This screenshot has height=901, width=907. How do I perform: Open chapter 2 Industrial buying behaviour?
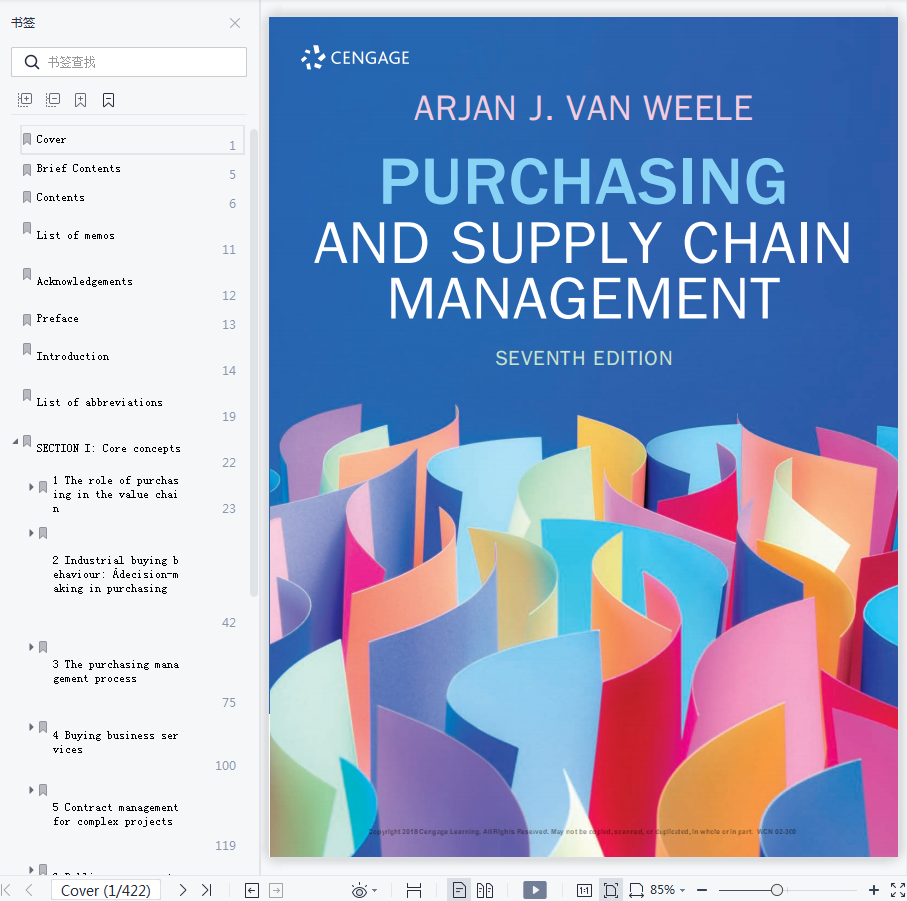click(x=115, y=574)
